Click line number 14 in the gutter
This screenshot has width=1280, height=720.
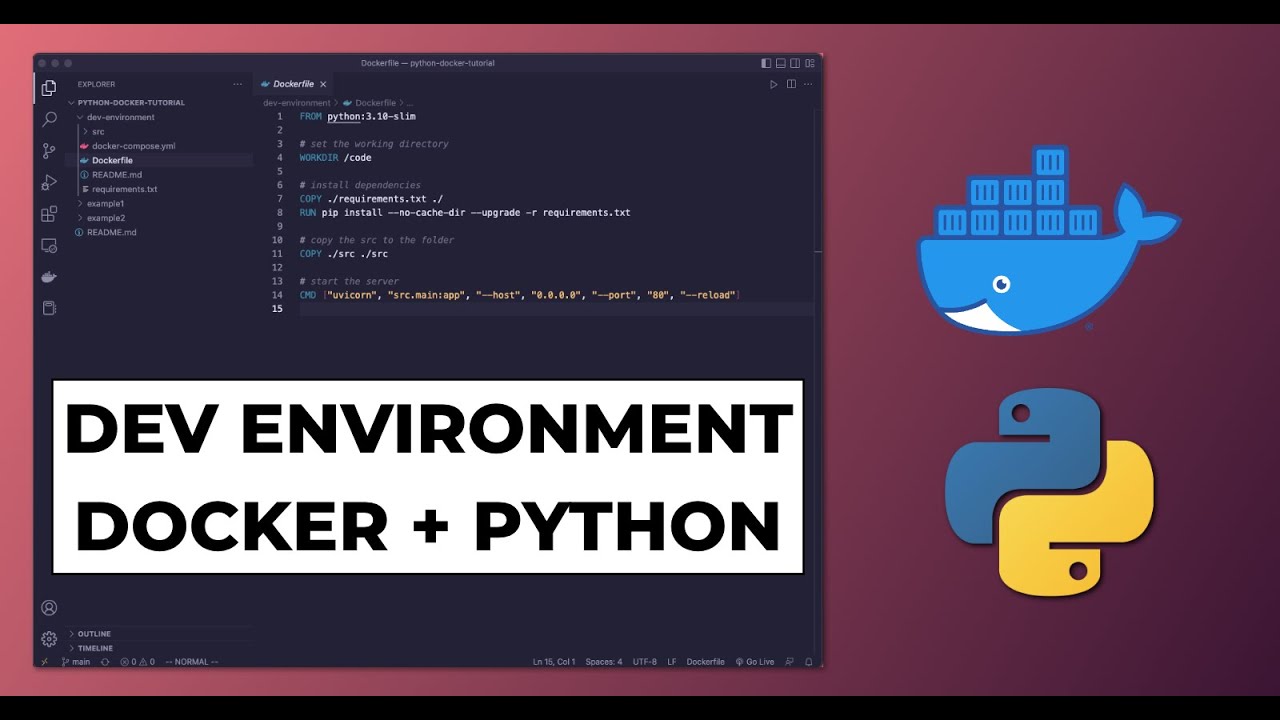click(278, 295)
